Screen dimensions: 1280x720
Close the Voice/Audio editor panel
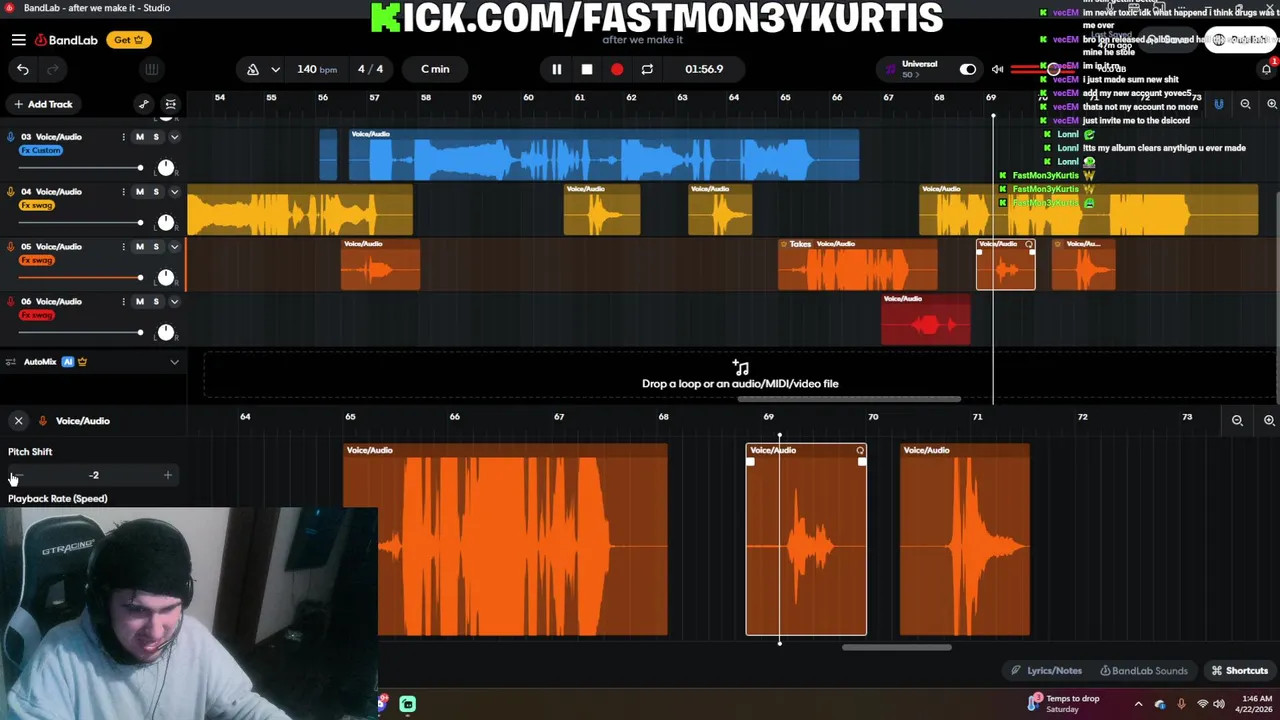(x=18, y=421)
